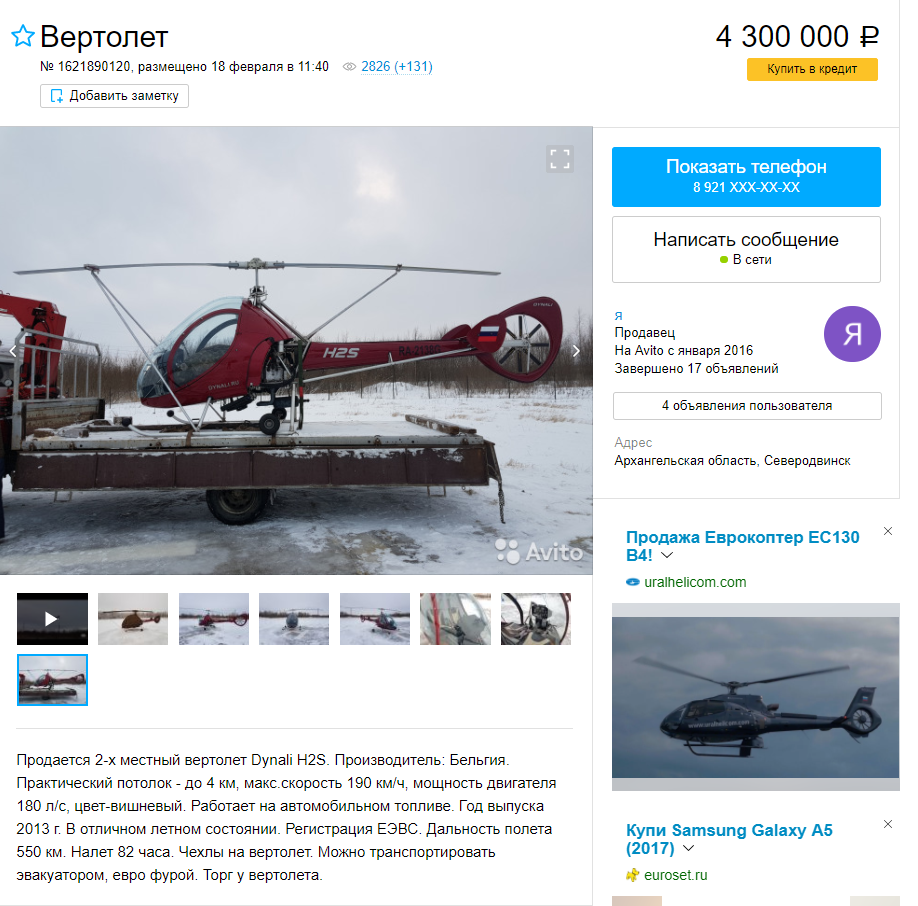
Task: Click Написать сообщение button
Action: point(746,249)
